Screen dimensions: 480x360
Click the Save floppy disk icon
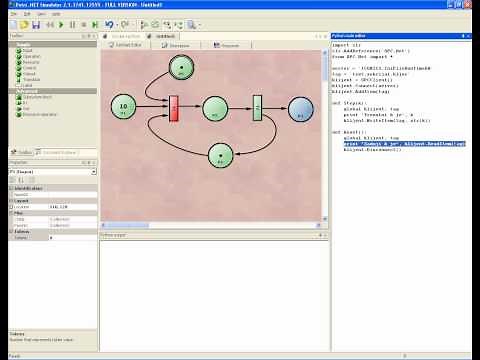click(36, 25)
